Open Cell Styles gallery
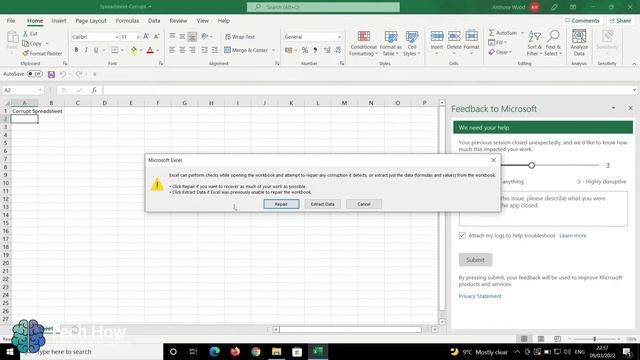 click(x=411, y=43)
